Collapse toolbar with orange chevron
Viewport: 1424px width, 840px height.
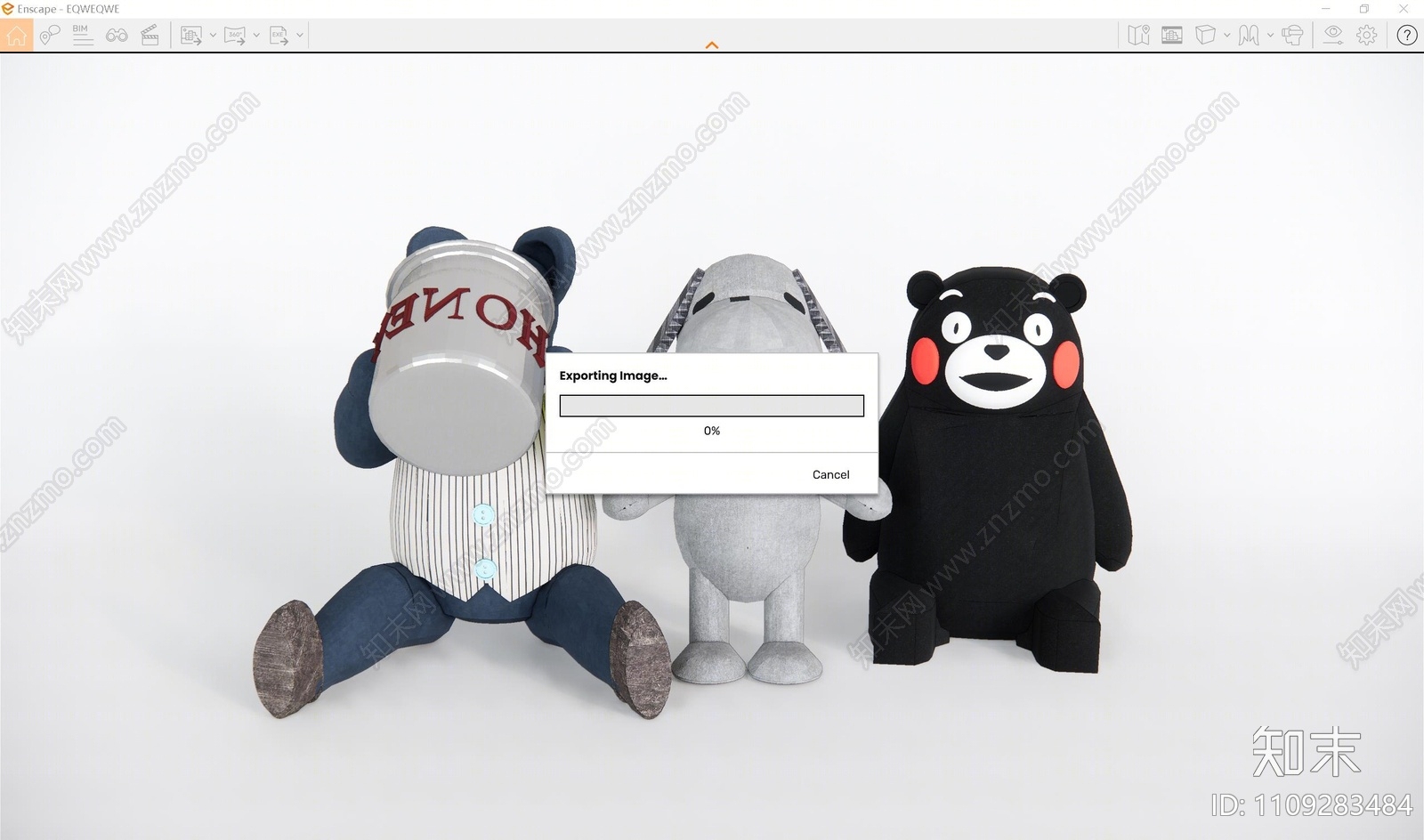[x=712, y=44]
